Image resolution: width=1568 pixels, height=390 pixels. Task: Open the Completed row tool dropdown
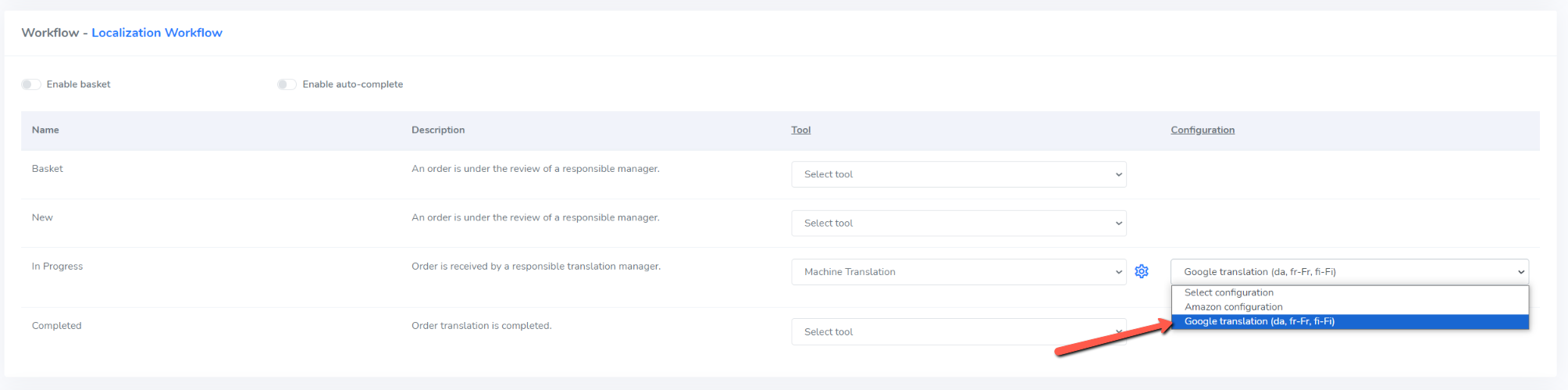959,331
